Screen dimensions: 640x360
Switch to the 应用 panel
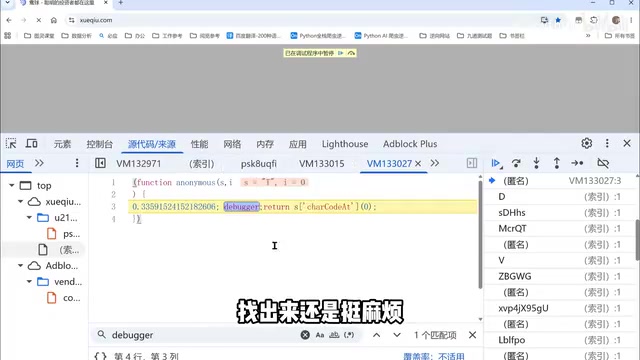coord(298,144)
